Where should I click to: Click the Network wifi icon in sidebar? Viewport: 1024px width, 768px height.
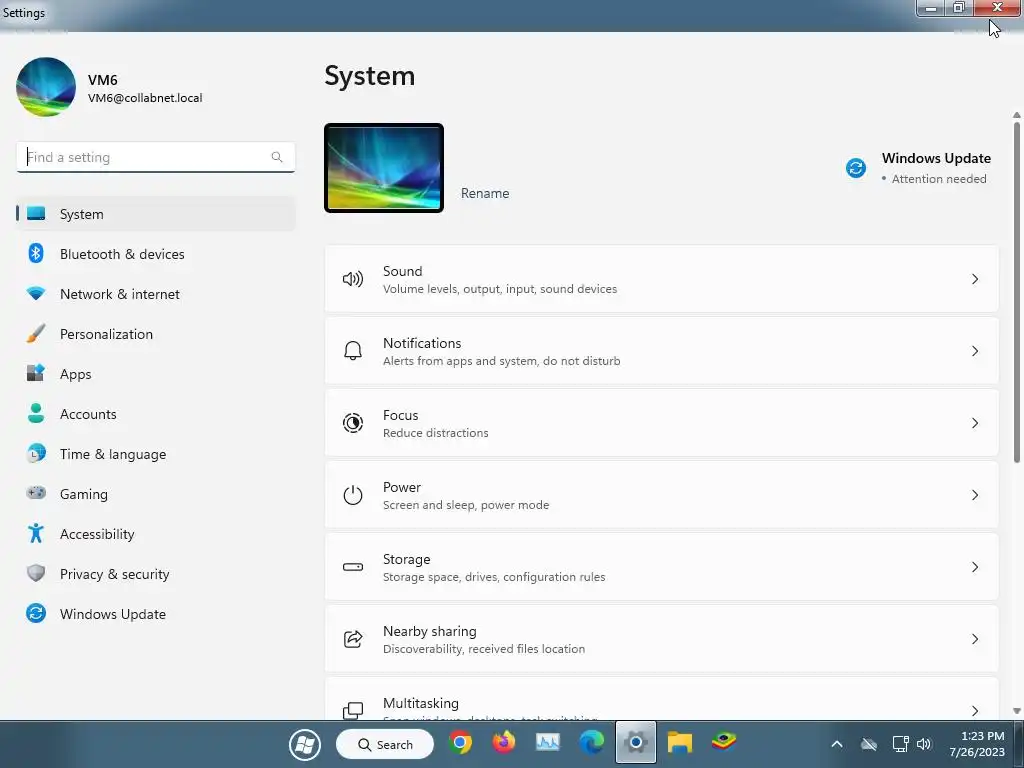[x=36, y=293]
